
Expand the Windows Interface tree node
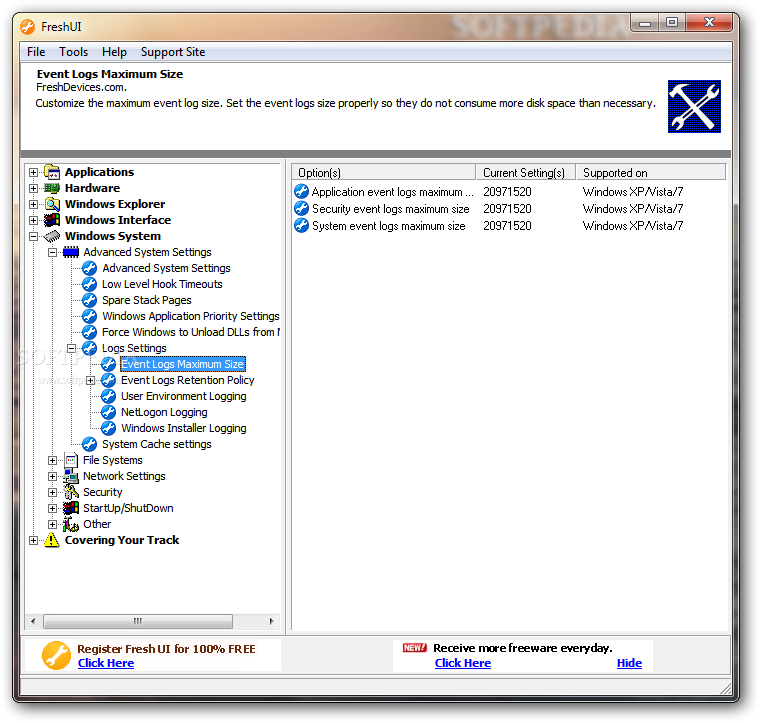(33, 220)
